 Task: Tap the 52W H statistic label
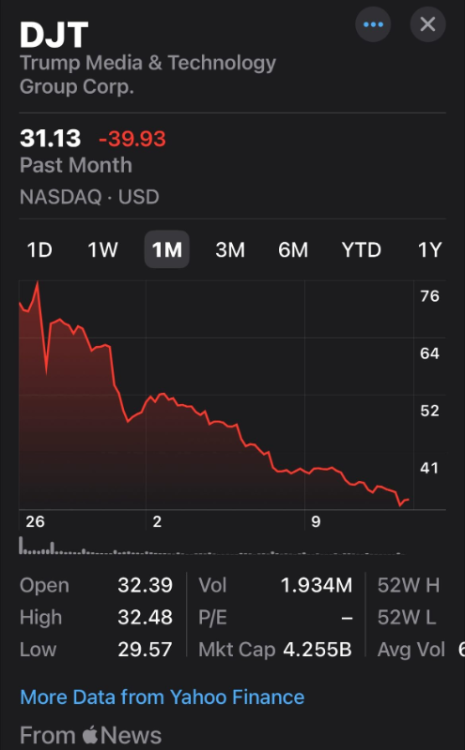(408, 585)
